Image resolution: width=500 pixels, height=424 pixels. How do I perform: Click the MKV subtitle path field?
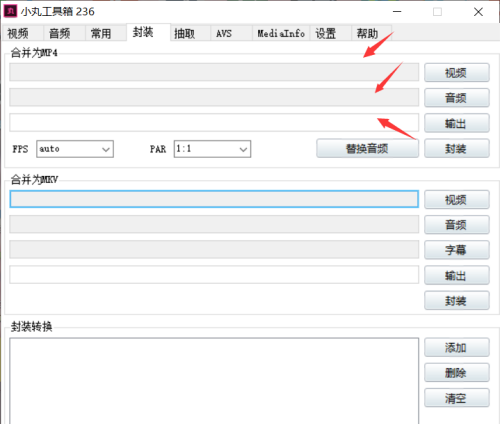[x=214, y=249]
